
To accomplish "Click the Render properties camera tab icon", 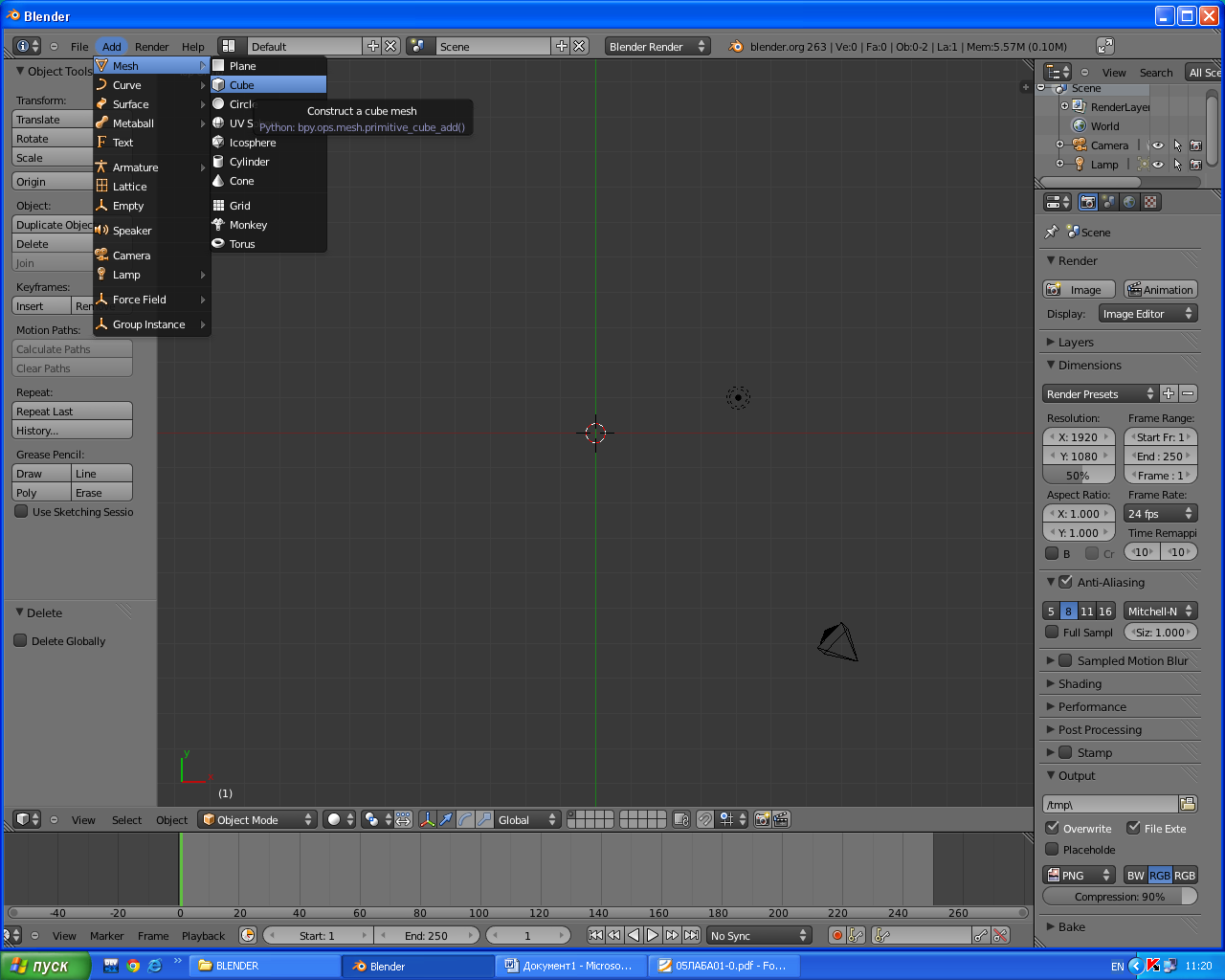I will 1088,202.
